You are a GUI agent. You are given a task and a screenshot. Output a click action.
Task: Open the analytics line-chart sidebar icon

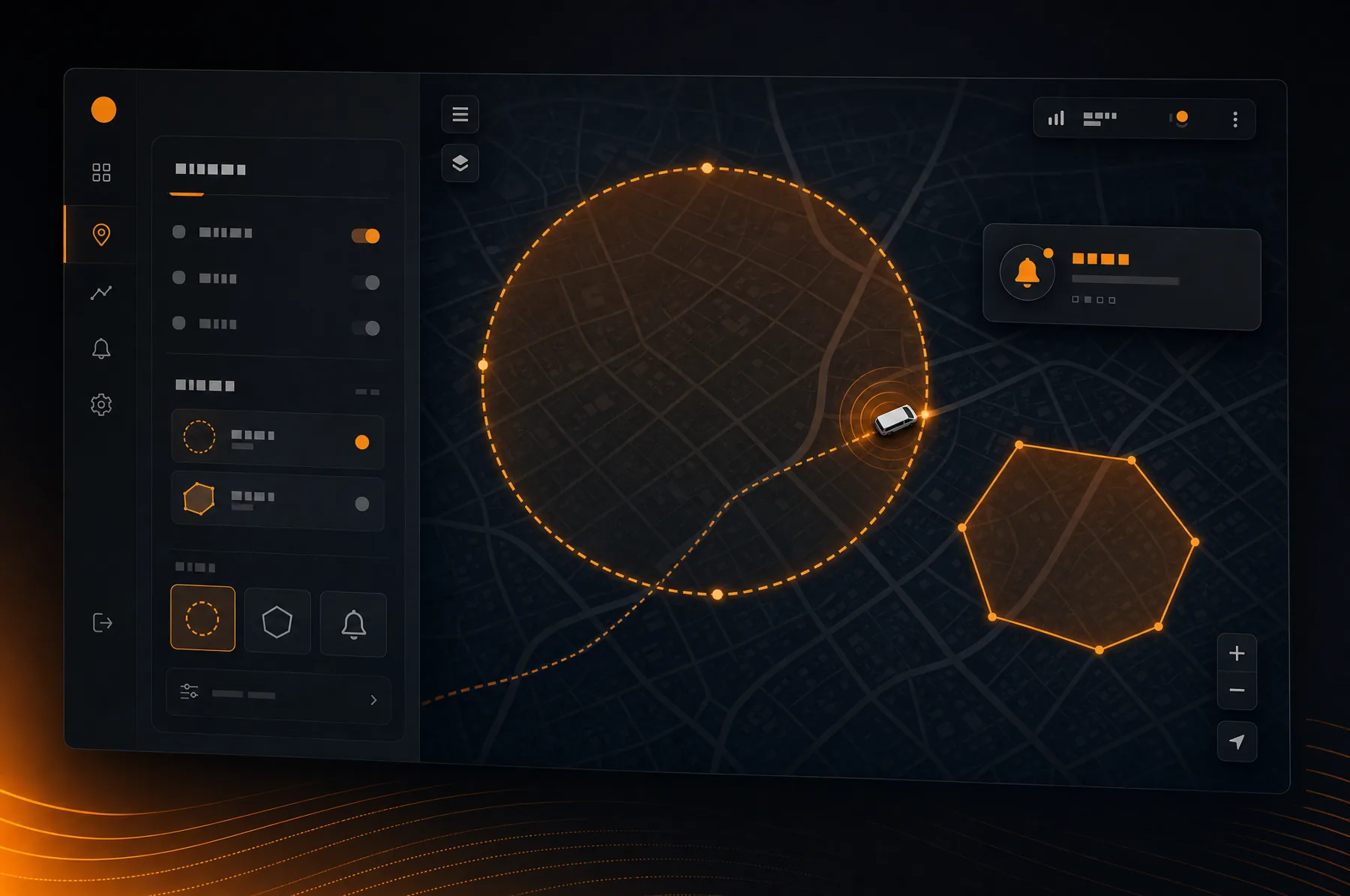click(101, 292)
